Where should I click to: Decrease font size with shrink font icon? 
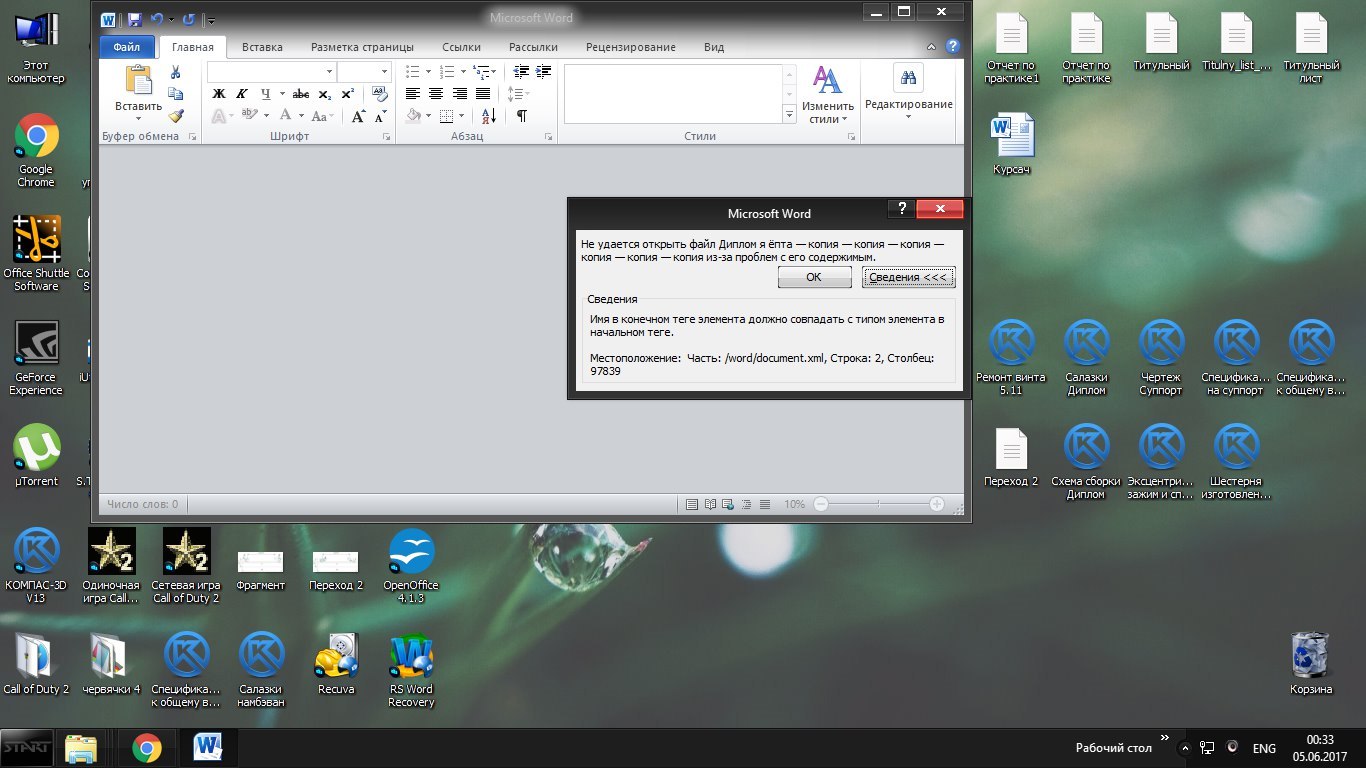pos(380,116)
